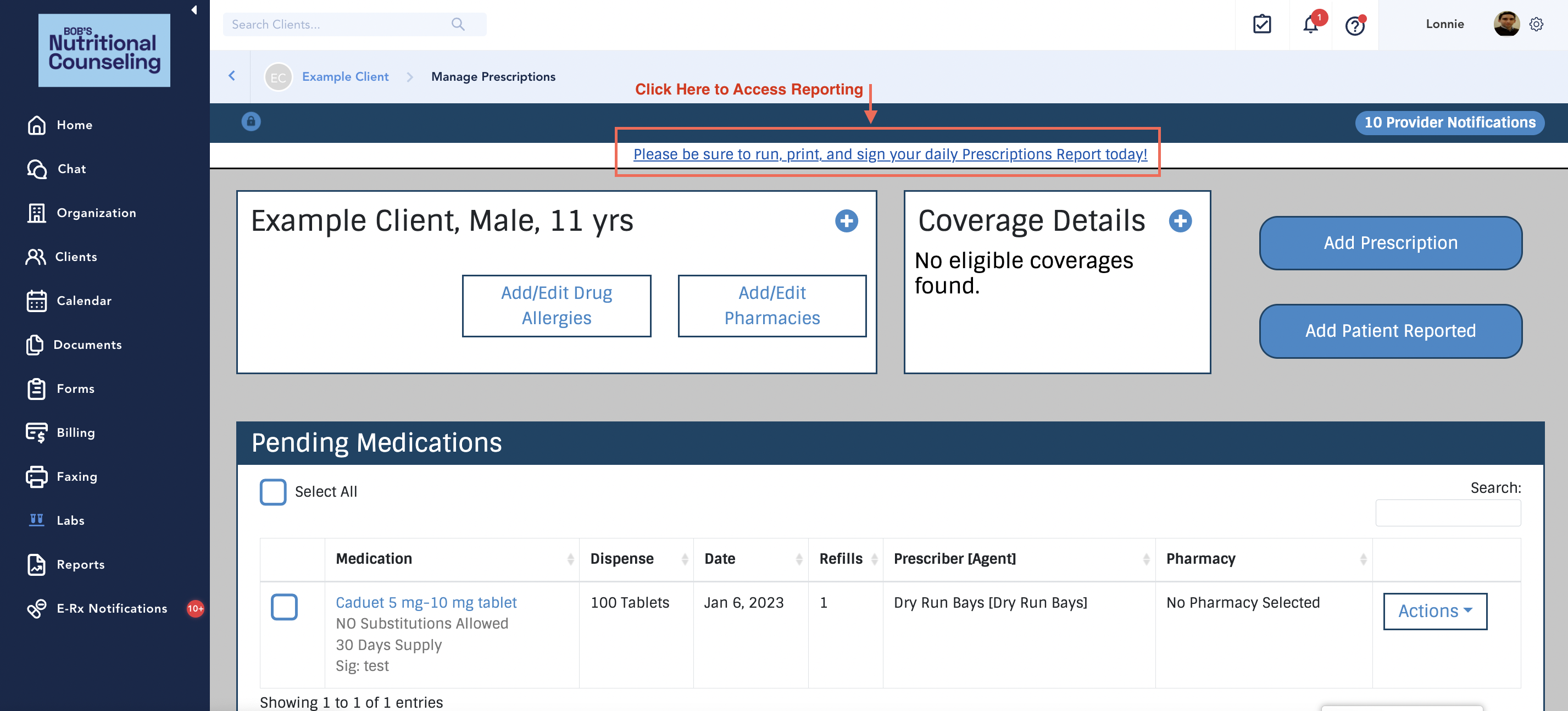This screenshot has width=1568, height=711.
Task: Click the Coverage Details plus icon
Action: coord(1180,221)
